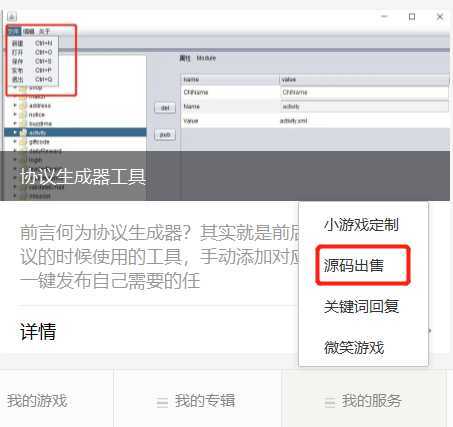Minimize the window
The image size is (453, 427).
[384, 16]
